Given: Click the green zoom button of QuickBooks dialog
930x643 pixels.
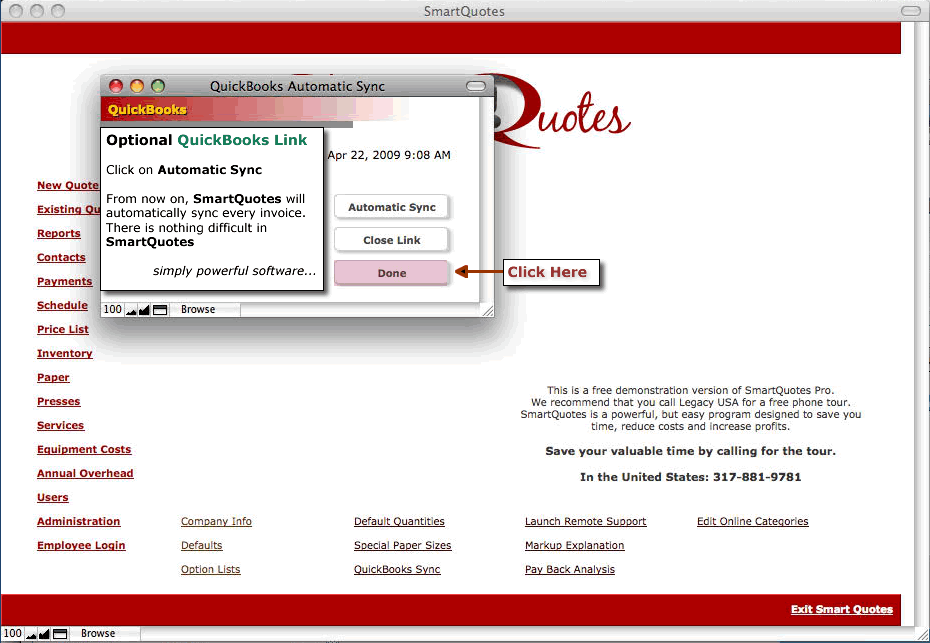Looking at the screenshot, I should [x=158, y=86].
